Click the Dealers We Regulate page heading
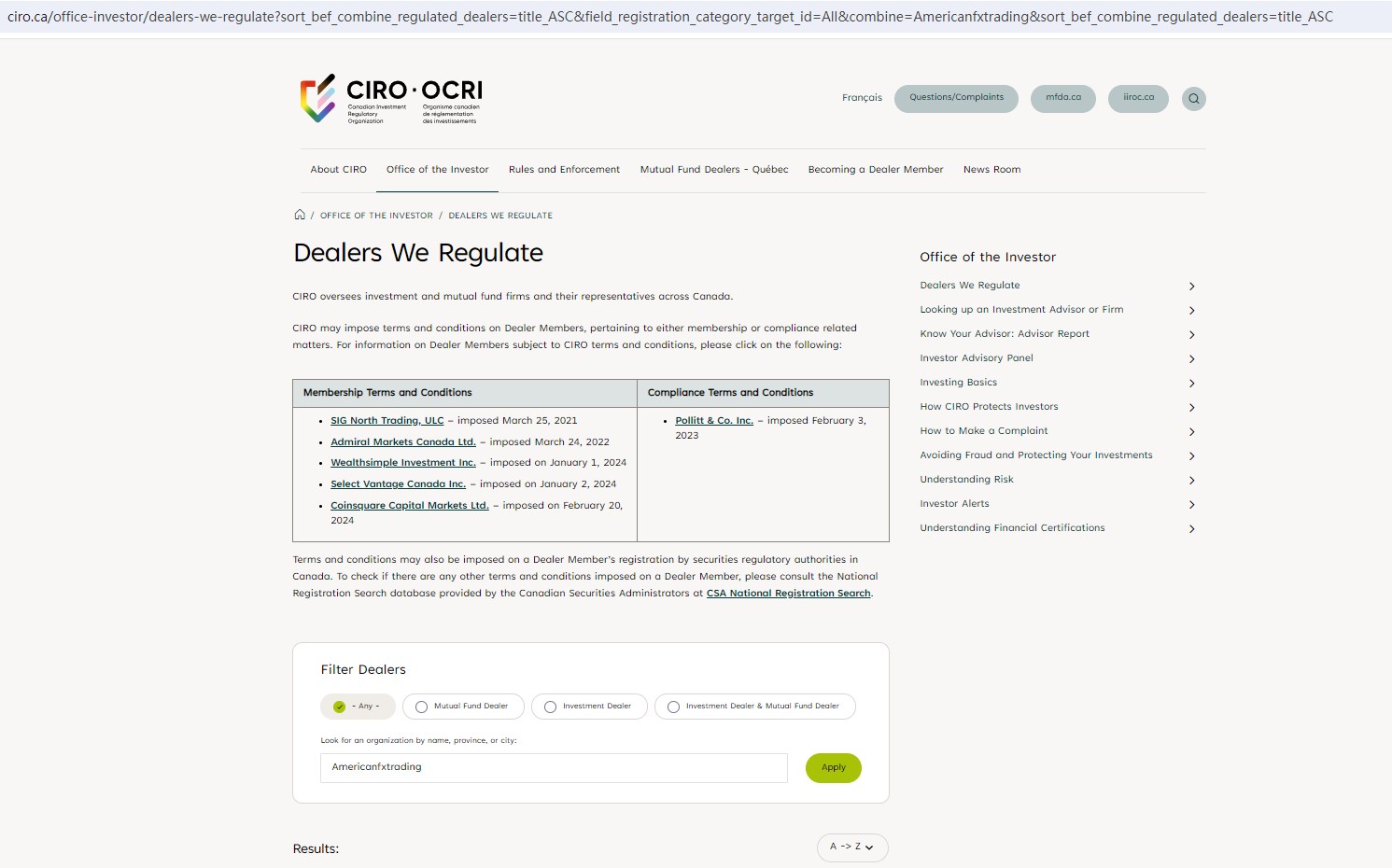This screenshot has height=868, width=1392. tap(418, 254)
